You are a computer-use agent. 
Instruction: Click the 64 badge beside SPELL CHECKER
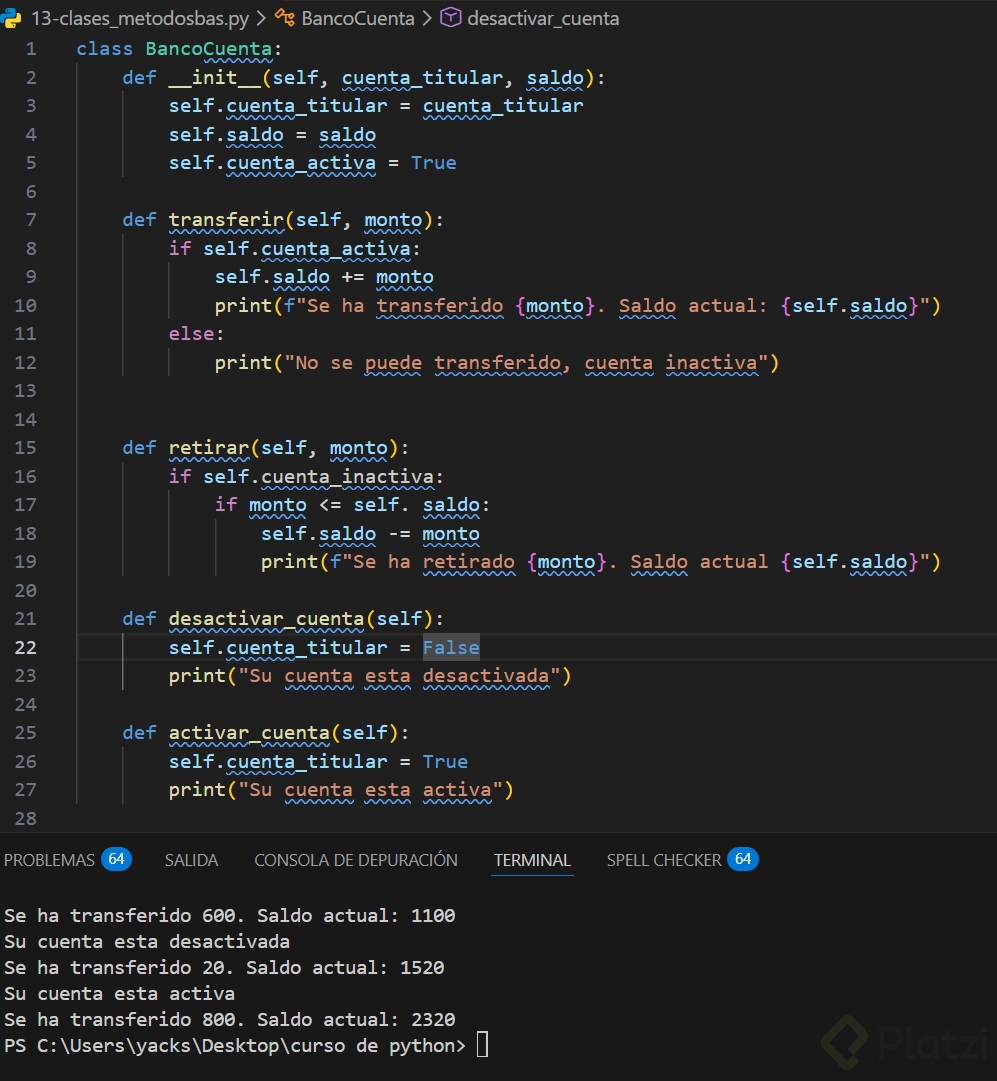pyautogui.click(x=743, y=859)
